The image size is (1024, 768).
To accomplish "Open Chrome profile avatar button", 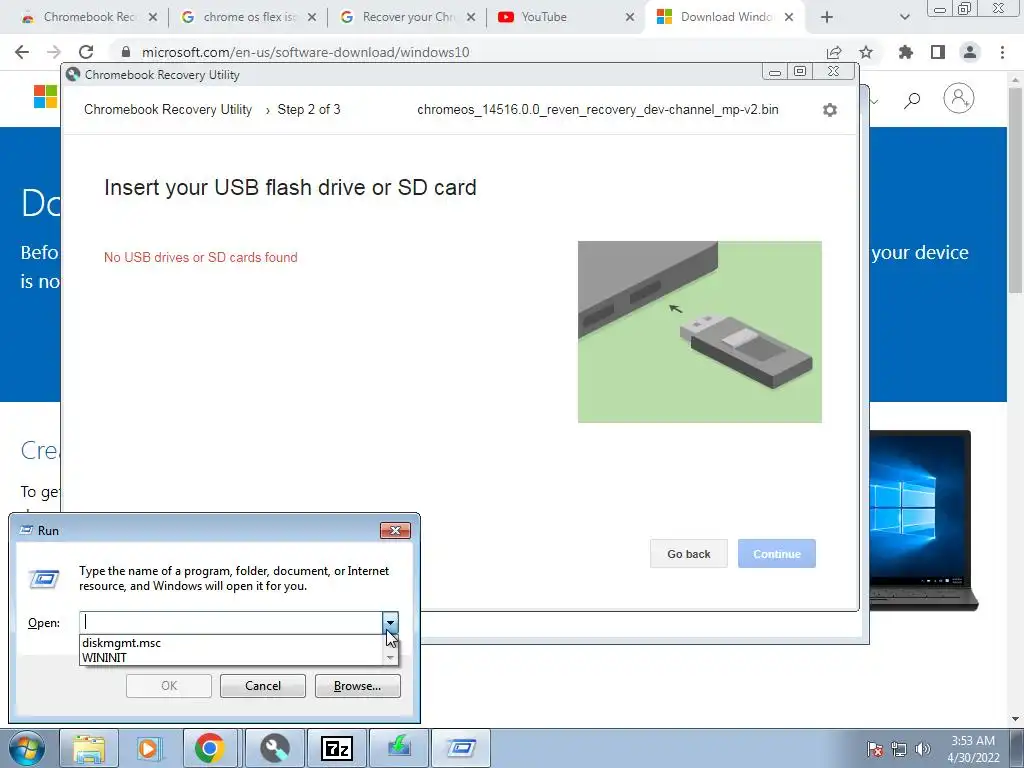I will 970,52.
